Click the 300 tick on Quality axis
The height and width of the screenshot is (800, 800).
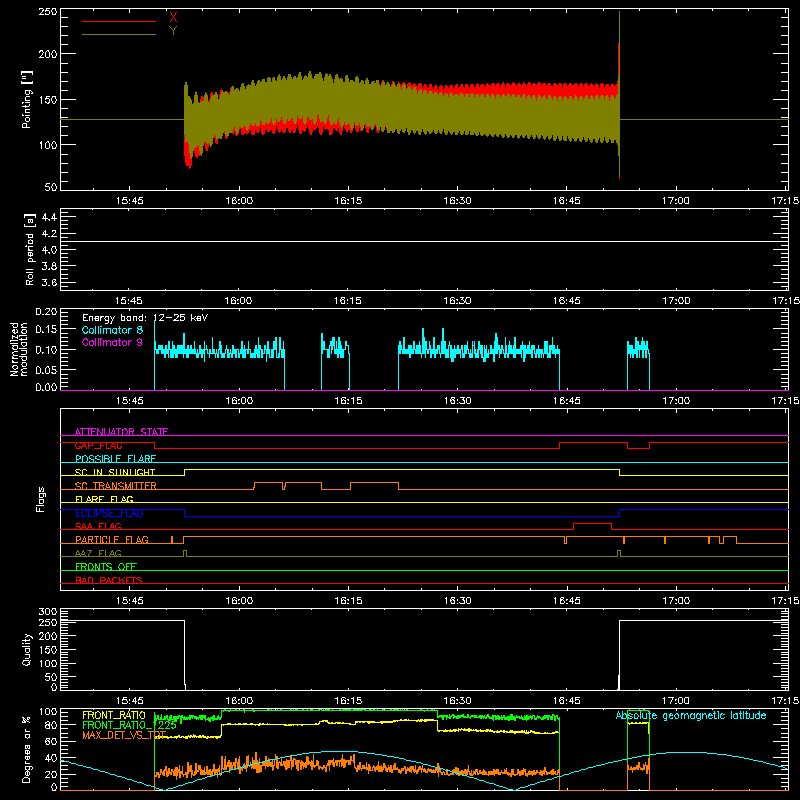click(48, 612)
